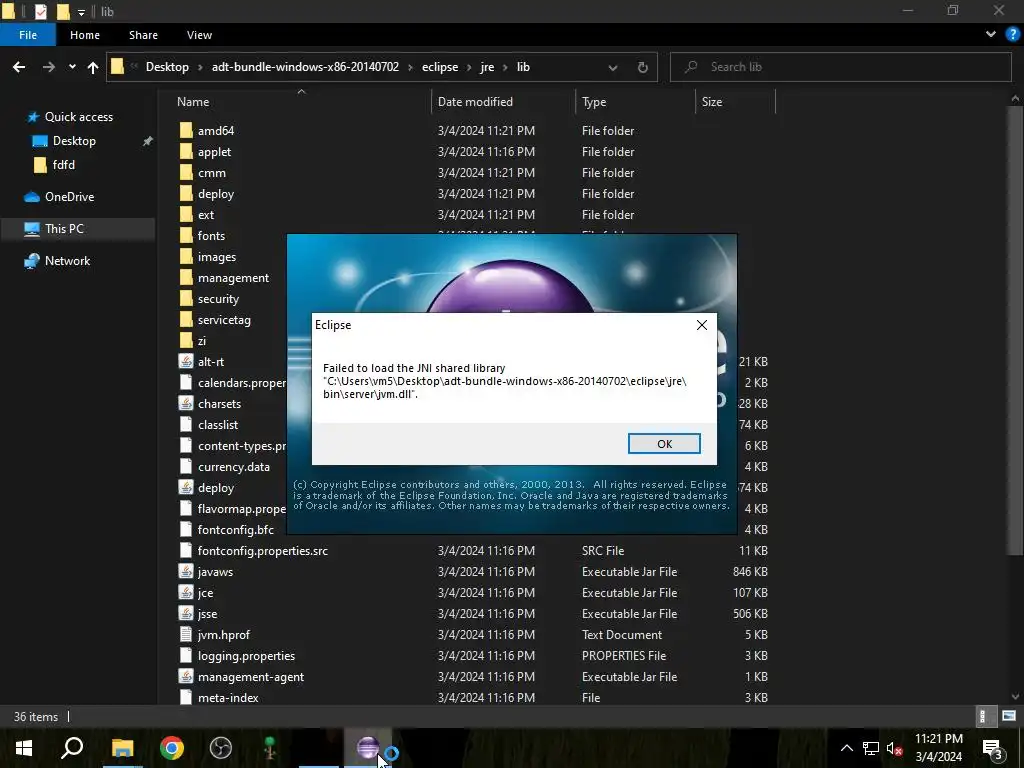Close the Eclipse error dialog with X
The height and width of the screenshot is (768, 1024).
[702, 325]
